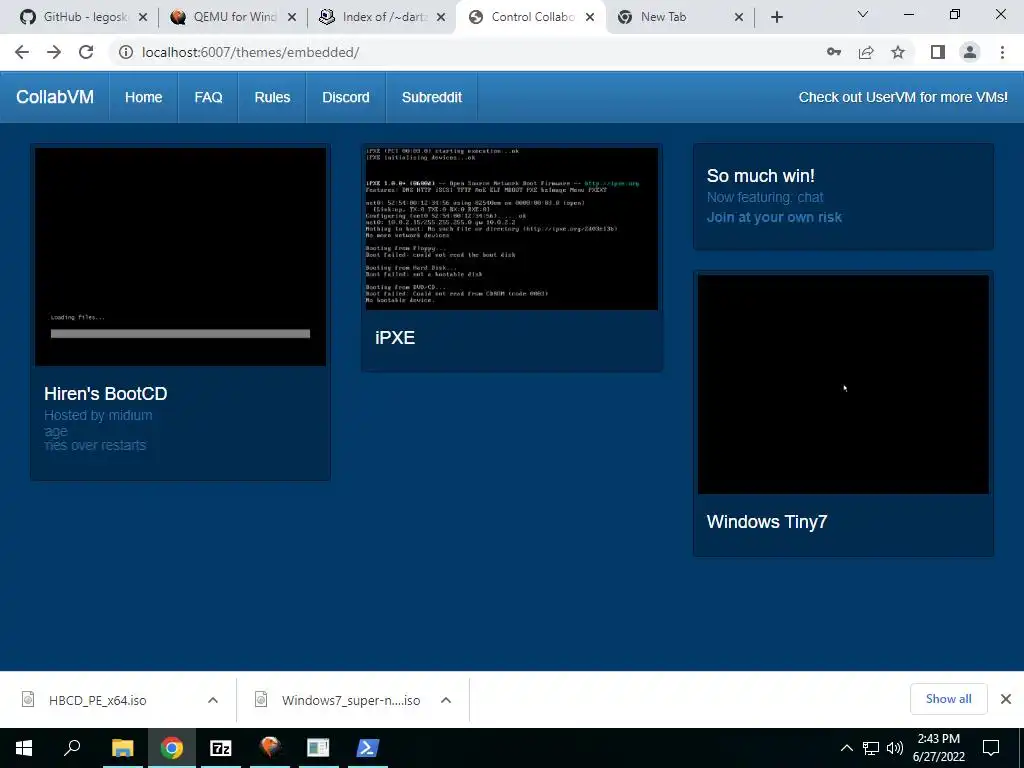Open 7-Zip from the taskbar

[x=221, y=748]
